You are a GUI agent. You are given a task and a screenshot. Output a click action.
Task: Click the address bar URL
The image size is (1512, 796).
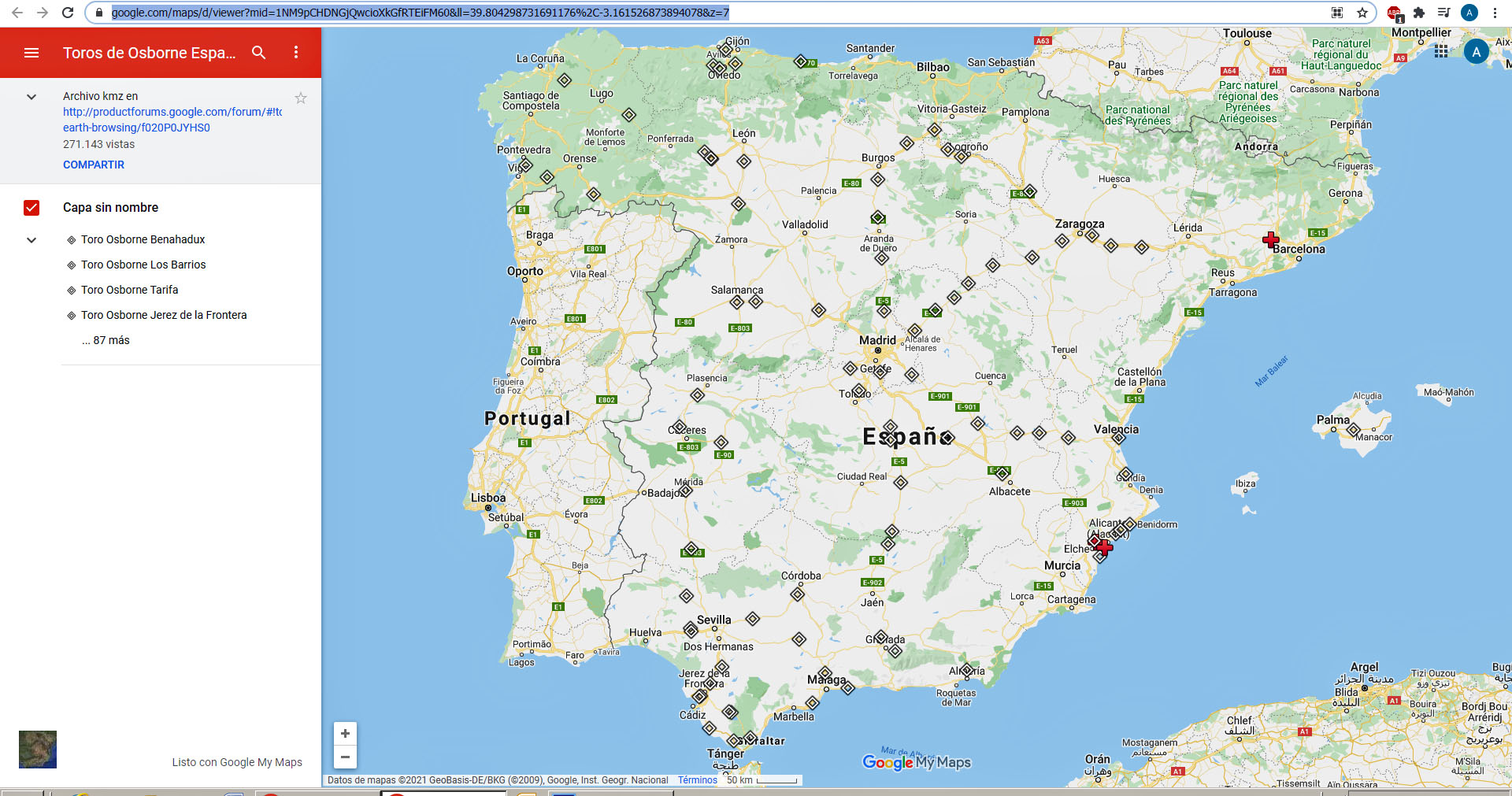[420, 13]
